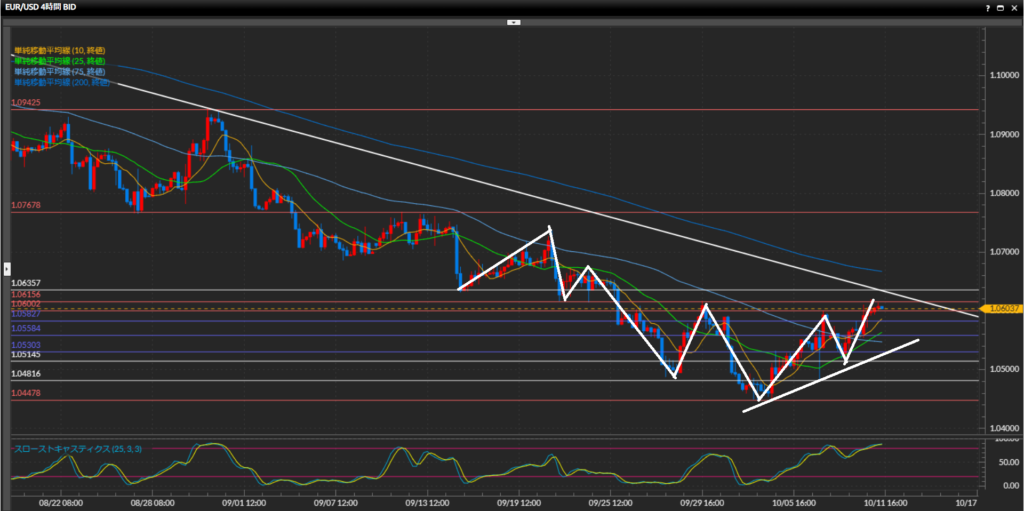The width and height of the screenshot is (1024, 511).
Task: Expand the top toolbar drop-down arrow
Action: tap(512, 21)
